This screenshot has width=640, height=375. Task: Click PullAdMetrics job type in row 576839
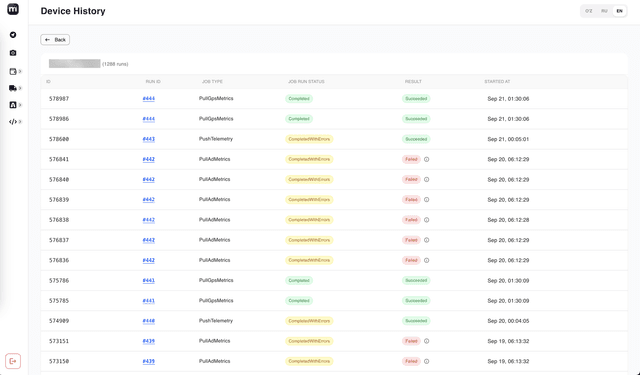pyautogui.click(x=214, y=200)
